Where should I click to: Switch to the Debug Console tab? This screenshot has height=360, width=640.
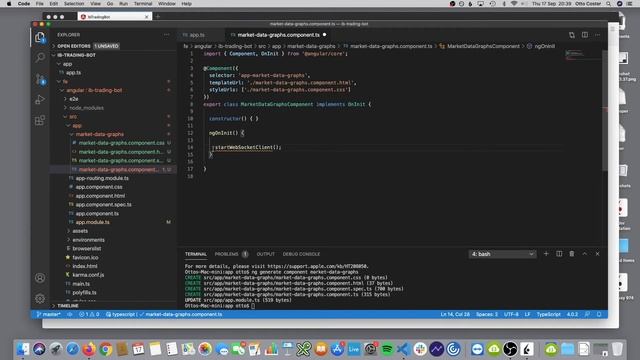coord(301,254)
